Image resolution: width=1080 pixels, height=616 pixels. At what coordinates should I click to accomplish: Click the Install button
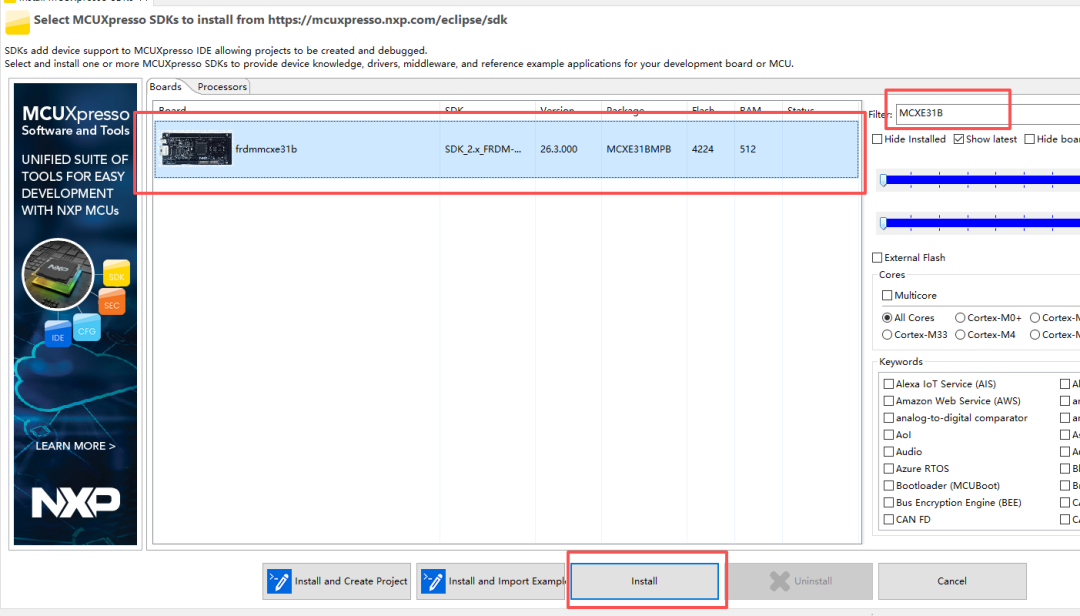(645, 582)
